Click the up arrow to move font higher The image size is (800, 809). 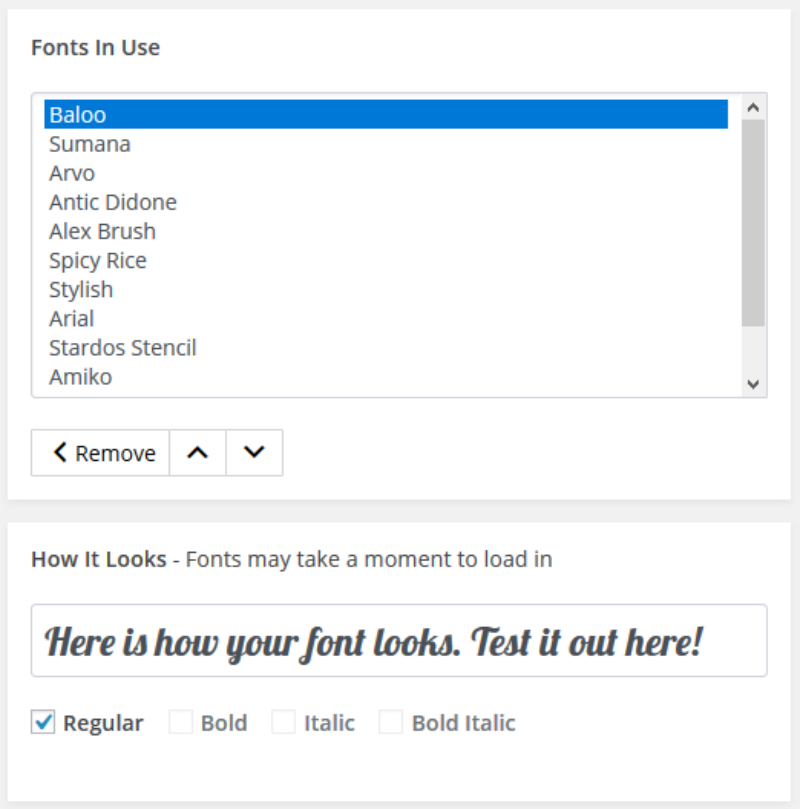(x=197, y=453)
